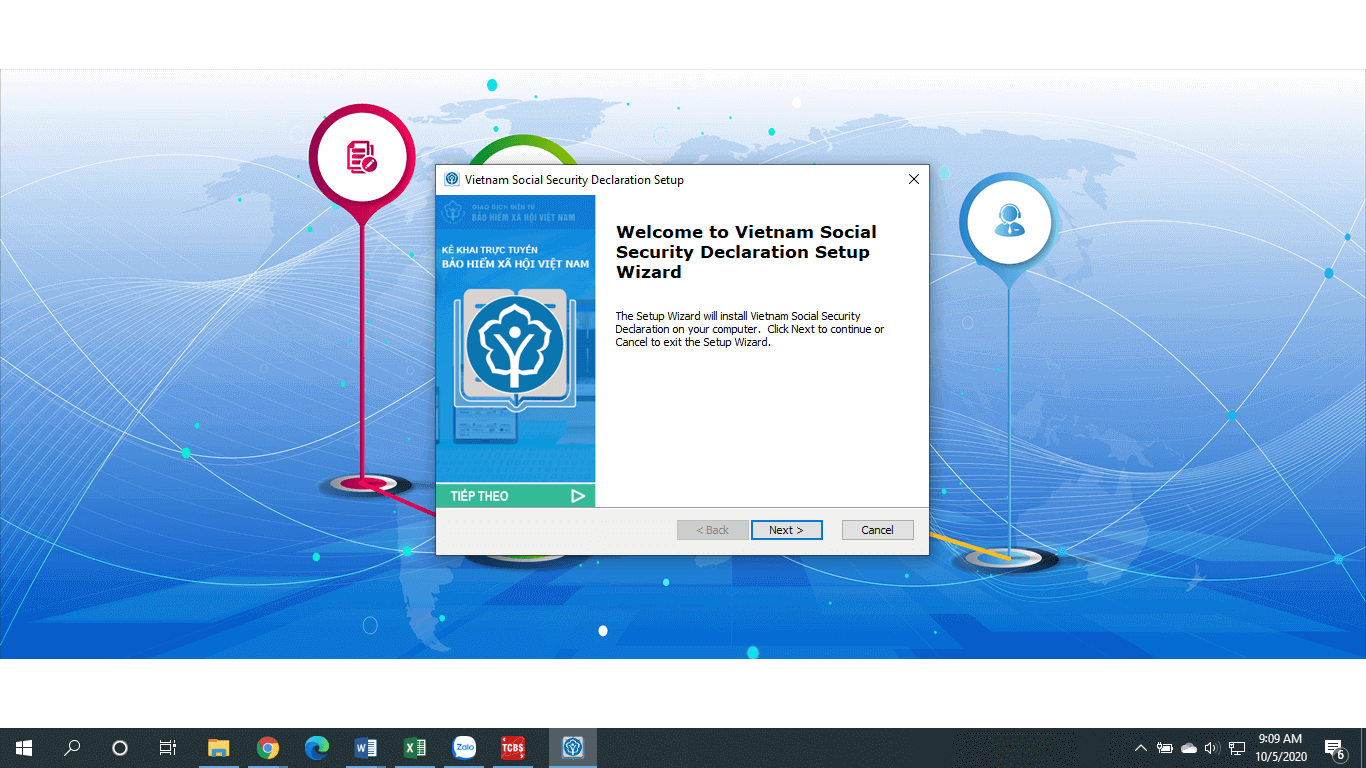Screen dimensions: 1366x768
Task: Launch Microsoft Edge from the taskbar
Action: [316, 748]
